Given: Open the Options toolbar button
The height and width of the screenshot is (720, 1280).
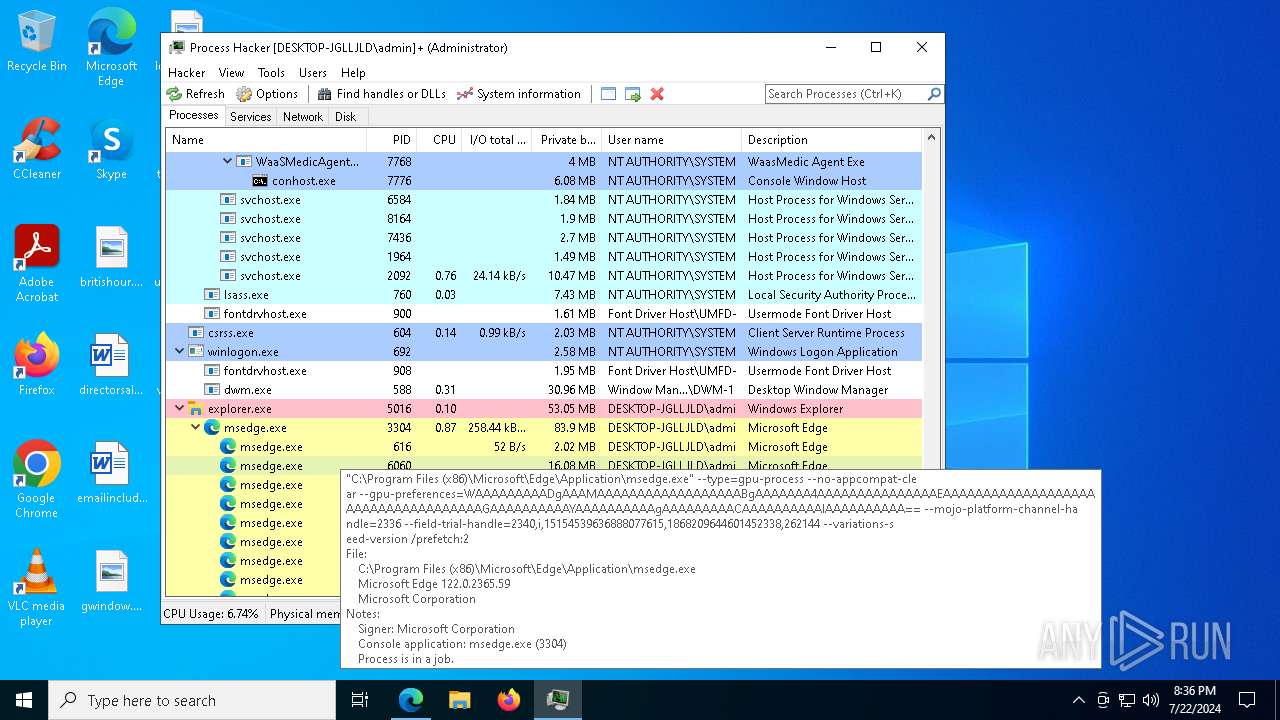Looking at the screenshot, I should point(267,94).
